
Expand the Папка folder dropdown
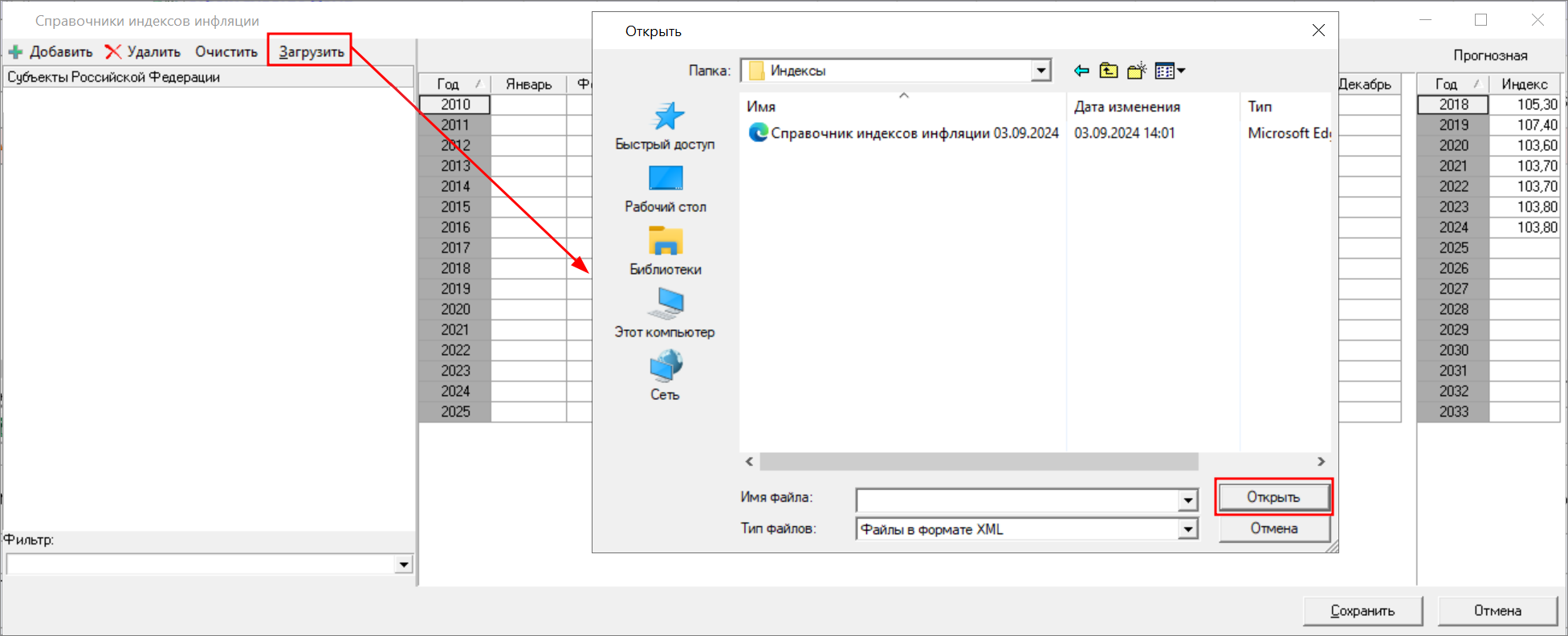point(1041,71)
